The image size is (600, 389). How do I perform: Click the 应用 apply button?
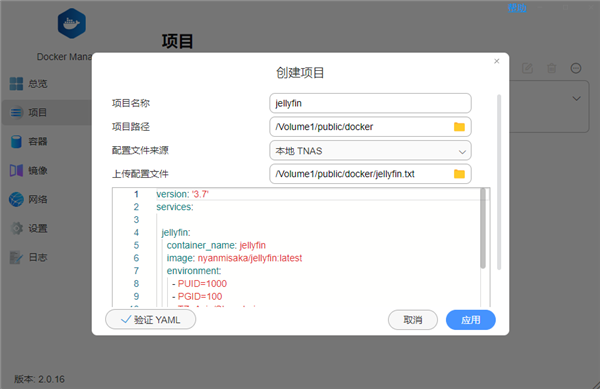[471, 320]
